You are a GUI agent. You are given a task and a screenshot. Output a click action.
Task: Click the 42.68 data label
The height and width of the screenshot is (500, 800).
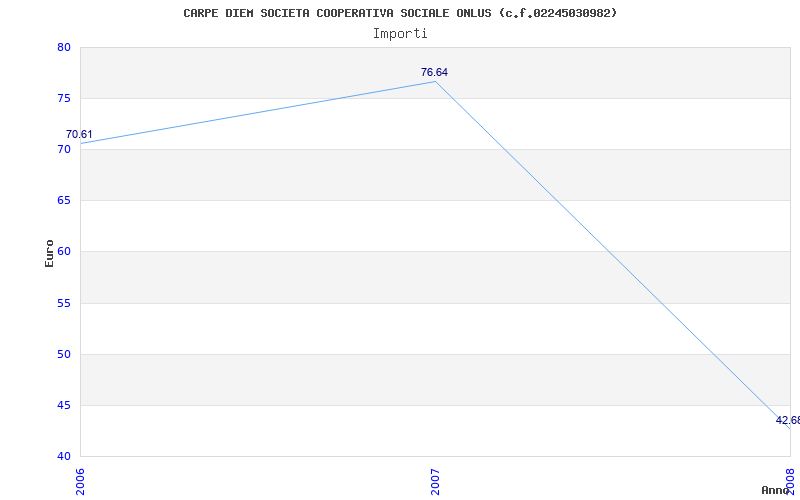click(x=788, y=420)
